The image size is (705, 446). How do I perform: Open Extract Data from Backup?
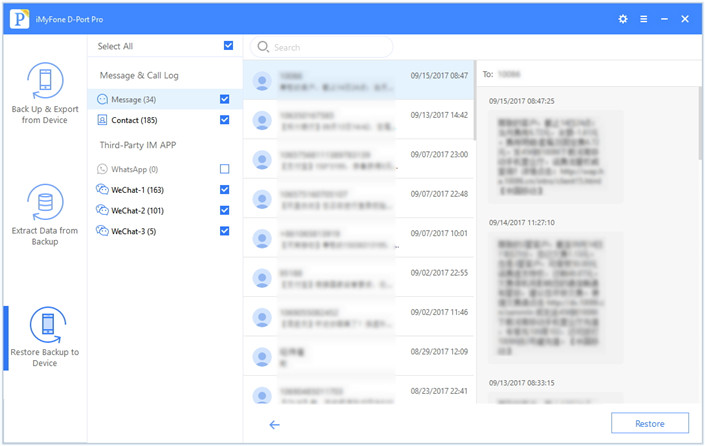point(45,215)
